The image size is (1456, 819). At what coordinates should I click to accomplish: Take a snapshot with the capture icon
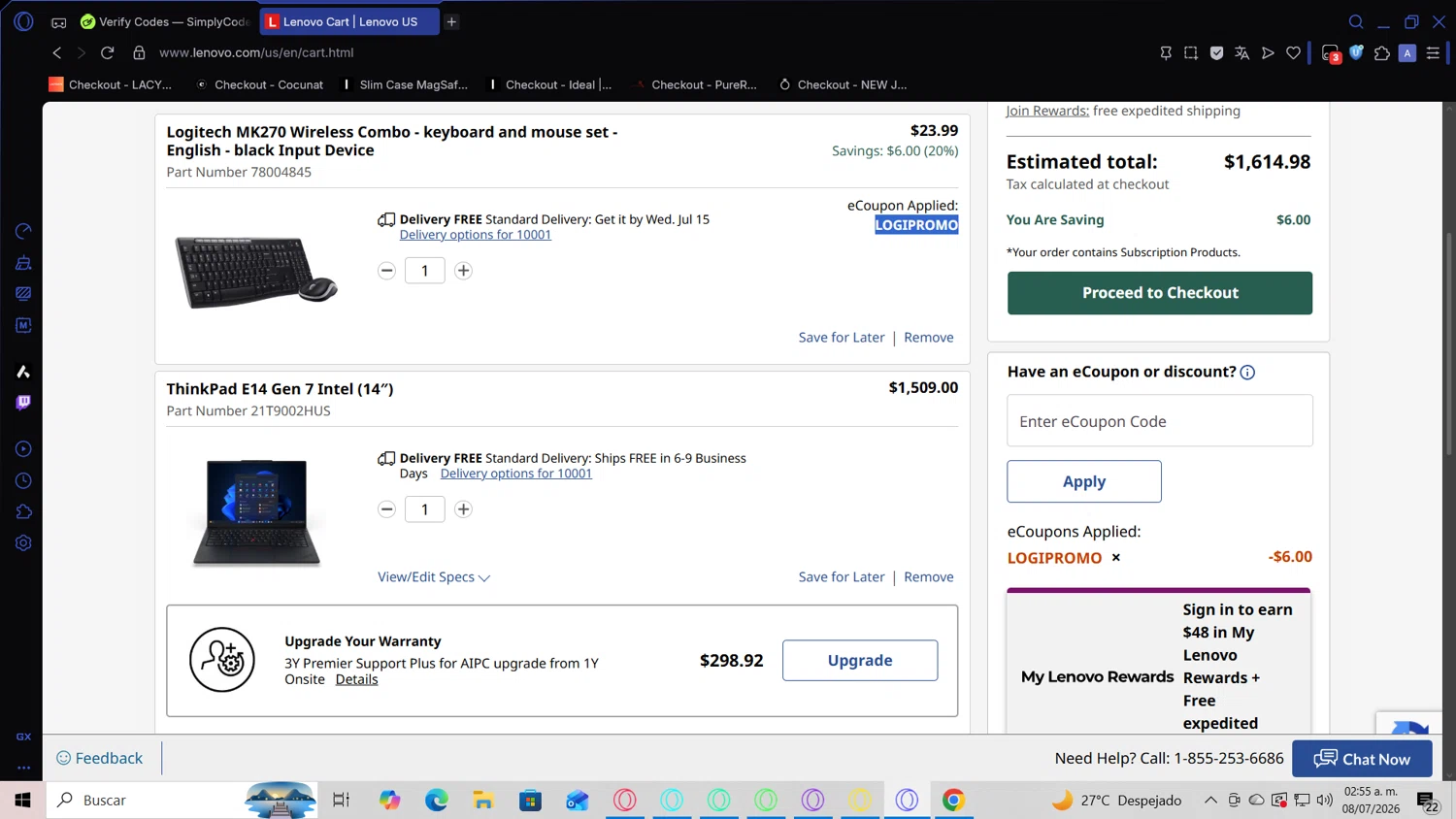coord(1191,53)
